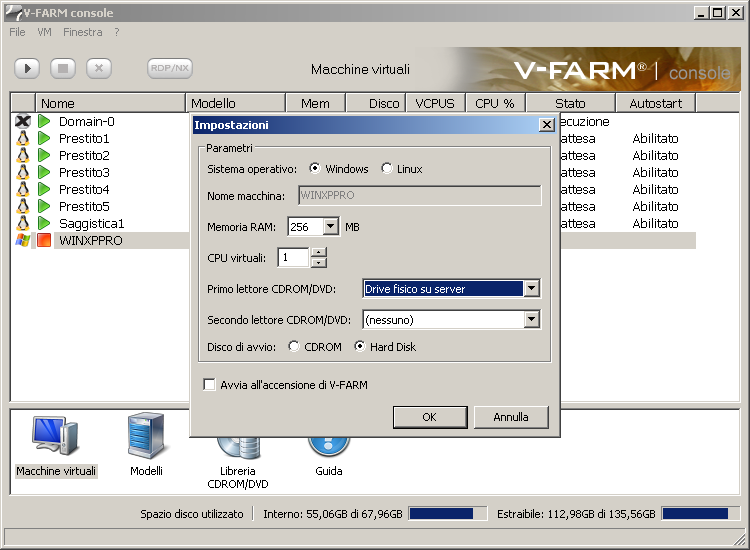Confirm settings with OK button
The image size is (750, 550).
click(430, 417)
